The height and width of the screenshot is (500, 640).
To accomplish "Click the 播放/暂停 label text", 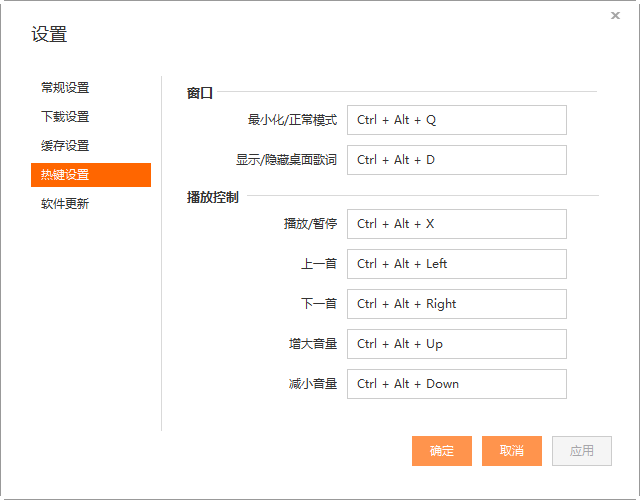I will coord(310,224).
